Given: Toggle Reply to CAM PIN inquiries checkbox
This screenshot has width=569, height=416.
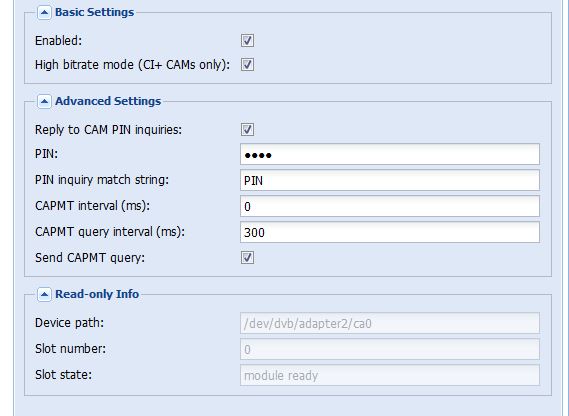Looking at the screenshot, I should pos(247,129).
